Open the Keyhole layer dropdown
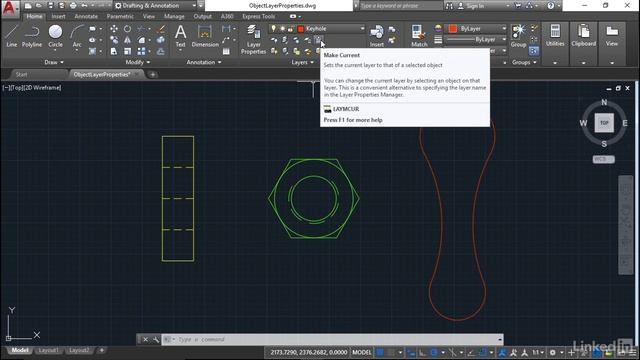Image resolution: width=640 pixels, height=360 pixels. [362, 29]
